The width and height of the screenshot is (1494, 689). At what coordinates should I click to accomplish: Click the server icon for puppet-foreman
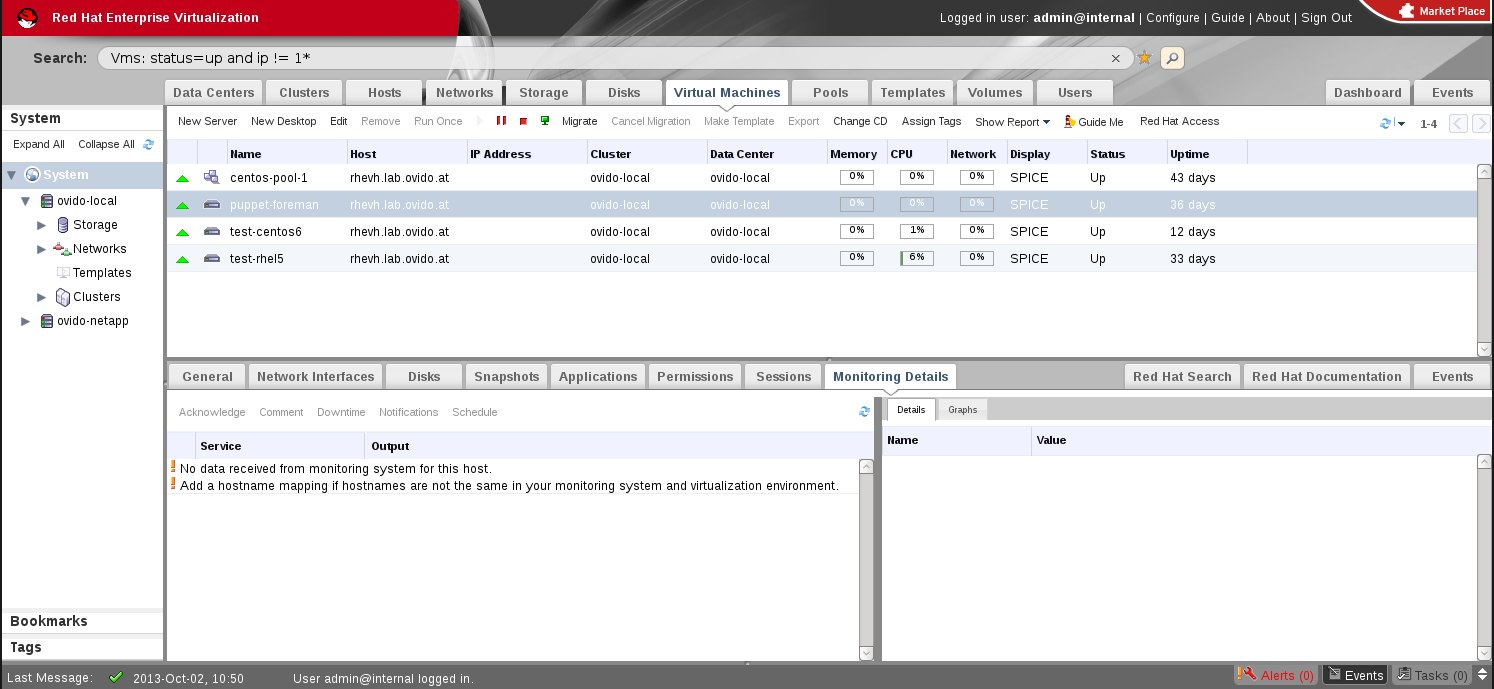click(x=211, y=204)
